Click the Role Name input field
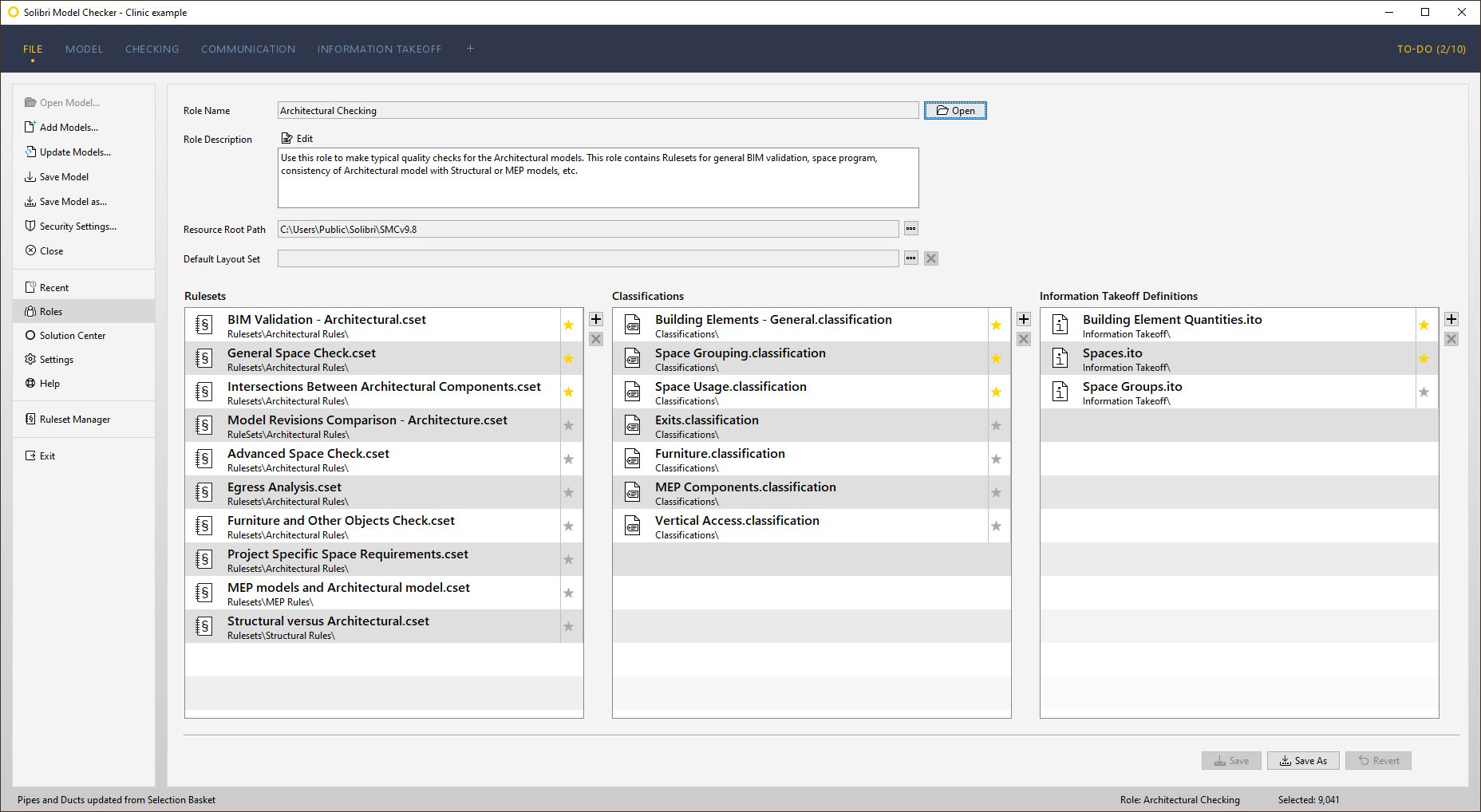Image resolution: width=1481 pixels, height=812 pixels. point(598,111)
